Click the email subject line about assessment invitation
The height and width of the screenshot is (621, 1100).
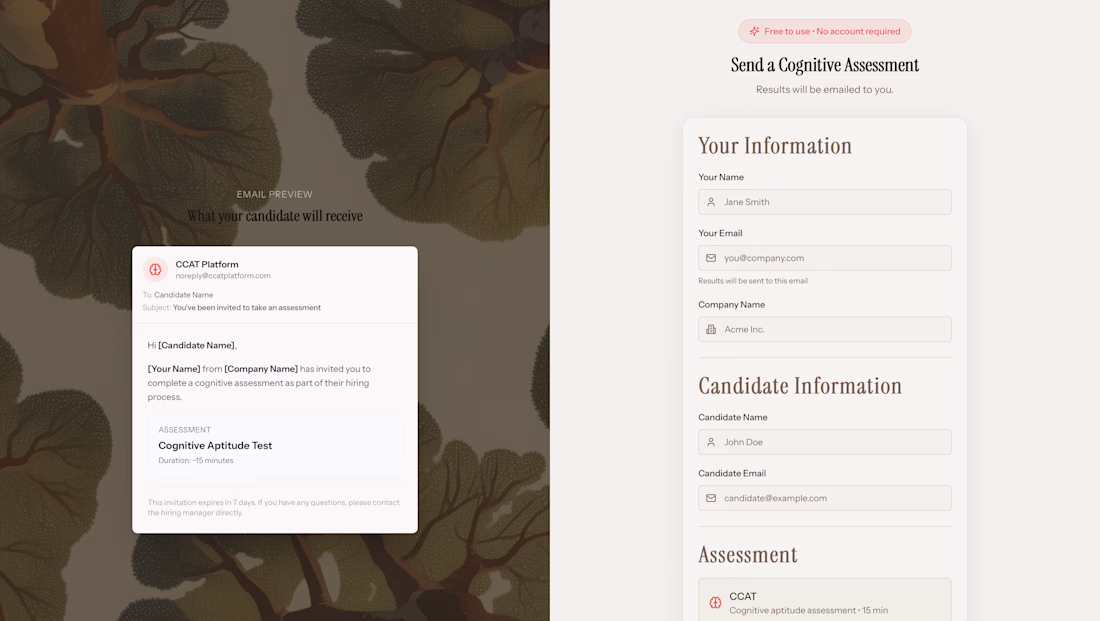pyautogui.click(x=247, y=307)
